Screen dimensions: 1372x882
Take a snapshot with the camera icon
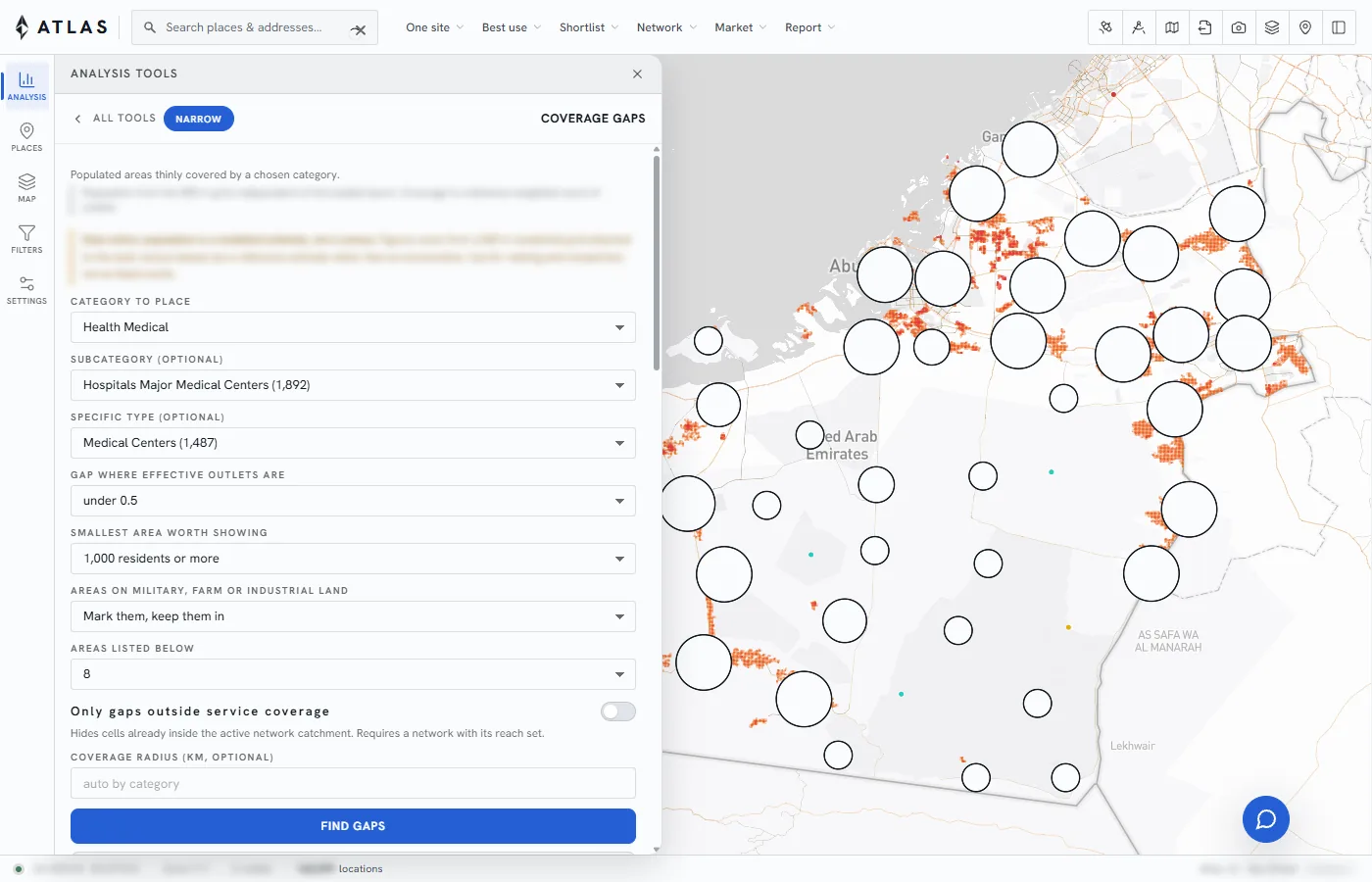[1239, 27]
